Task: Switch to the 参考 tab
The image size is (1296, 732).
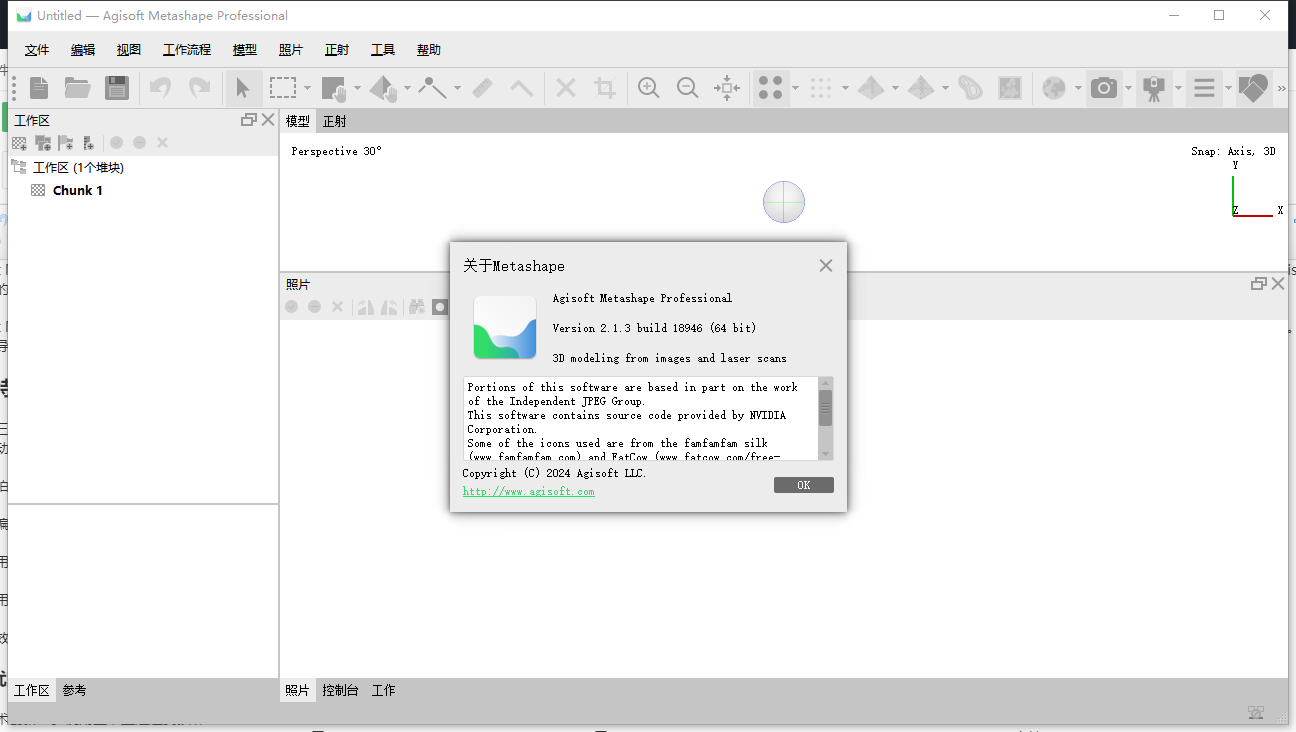Action: coord(74,690)
